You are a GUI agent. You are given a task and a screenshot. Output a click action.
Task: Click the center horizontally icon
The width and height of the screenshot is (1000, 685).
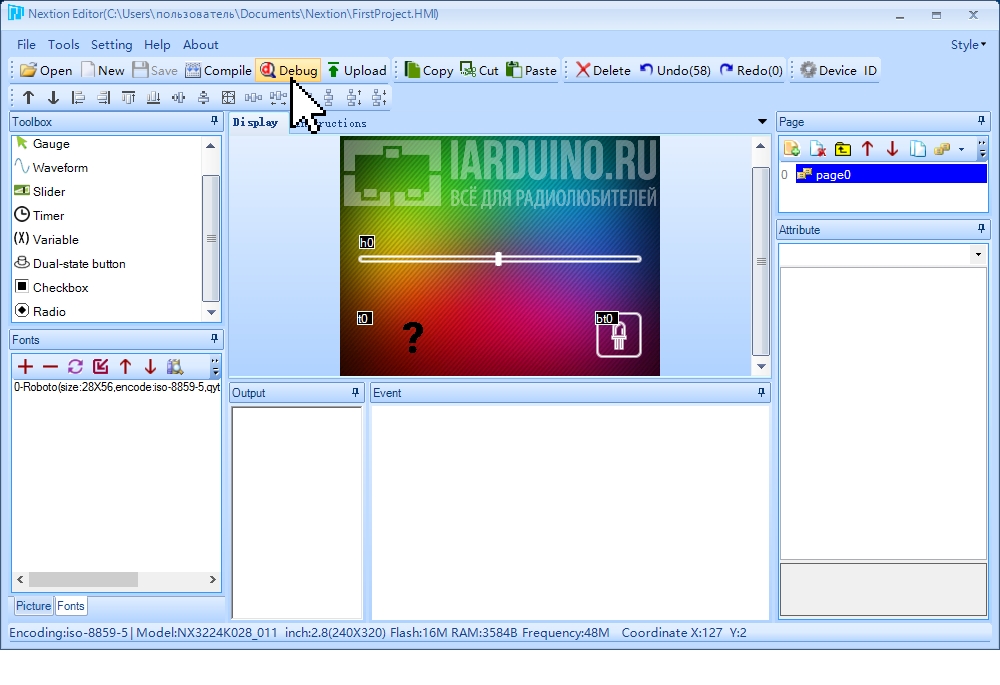178,98
